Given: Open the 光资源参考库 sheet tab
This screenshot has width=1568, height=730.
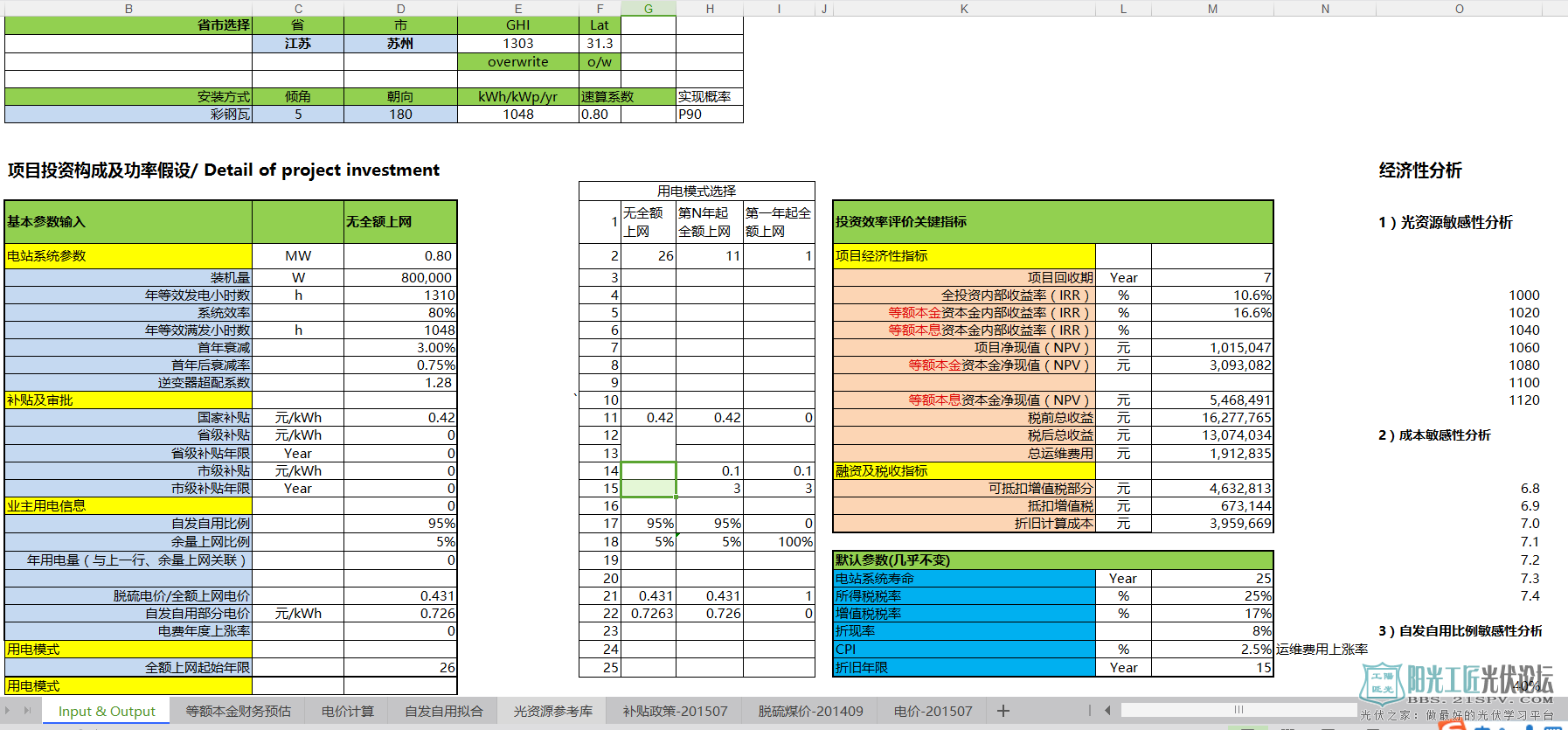Looking at the screenshot, I should coord(553,711).
